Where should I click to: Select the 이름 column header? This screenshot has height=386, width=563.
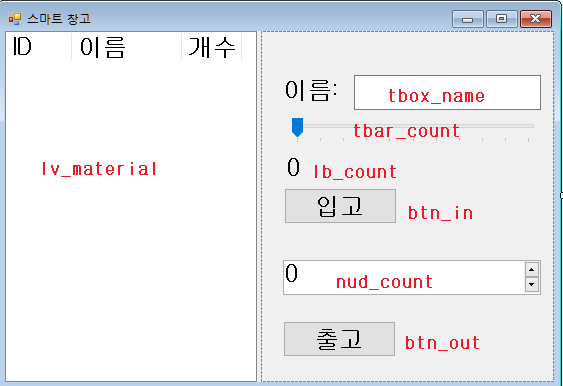126,47
